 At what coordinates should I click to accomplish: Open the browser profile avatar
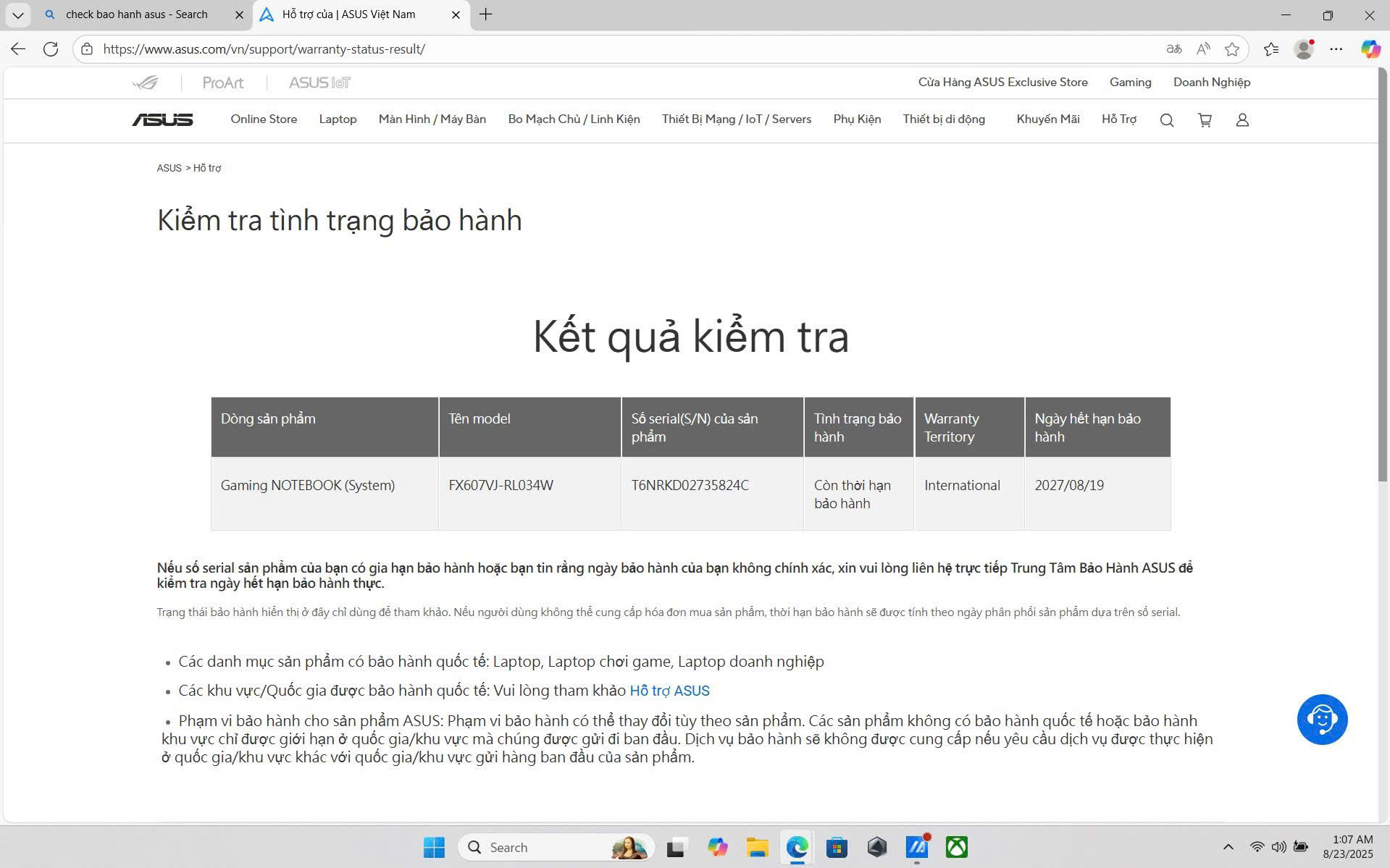[1305, 49]
